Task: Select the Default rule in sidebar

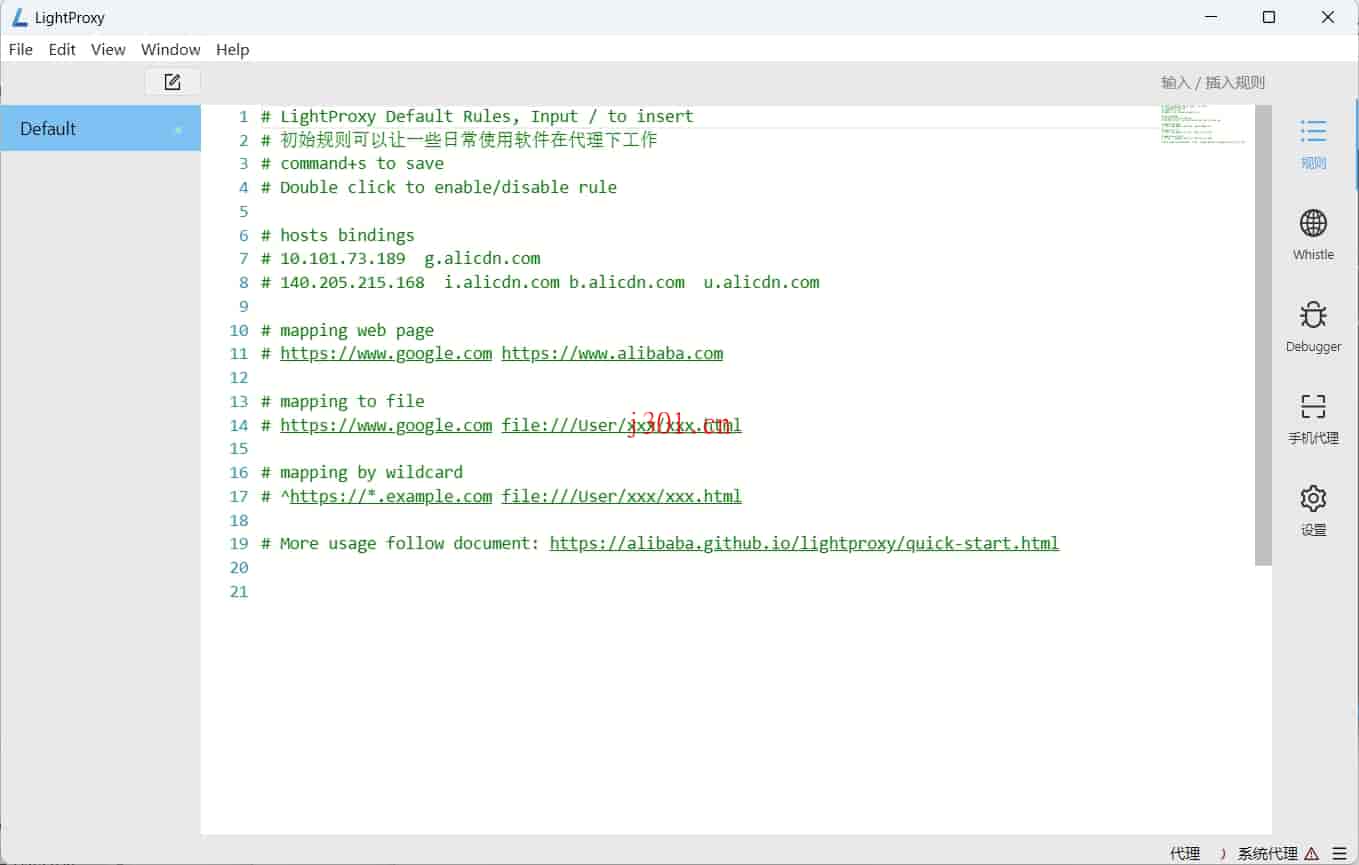Action: [x=100, y=128]
